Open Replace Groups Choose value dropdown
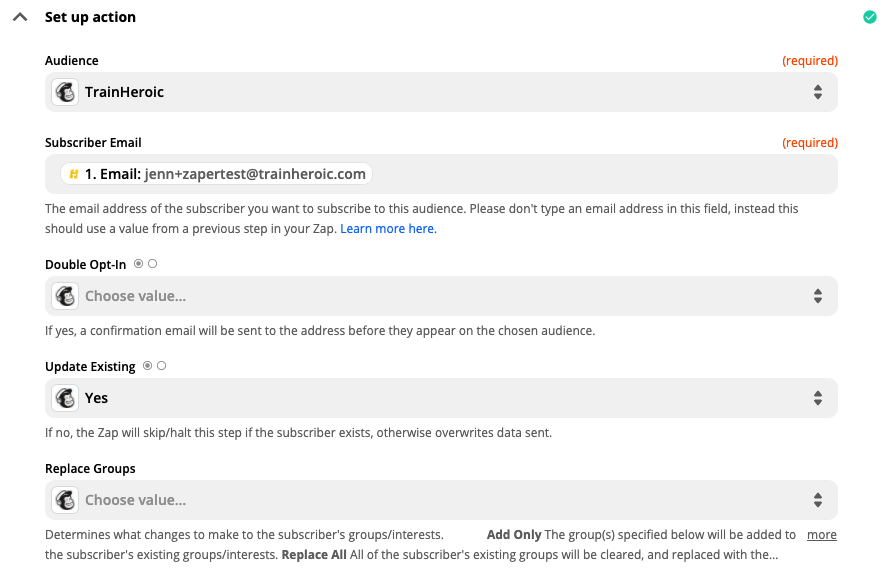Viewport: 882px width, 573px height. 442,500
